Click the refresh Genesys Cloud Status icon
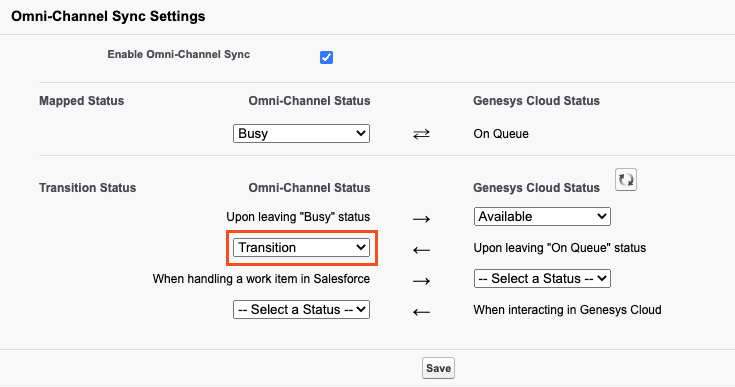735x387 pixels. click(626, 180)
